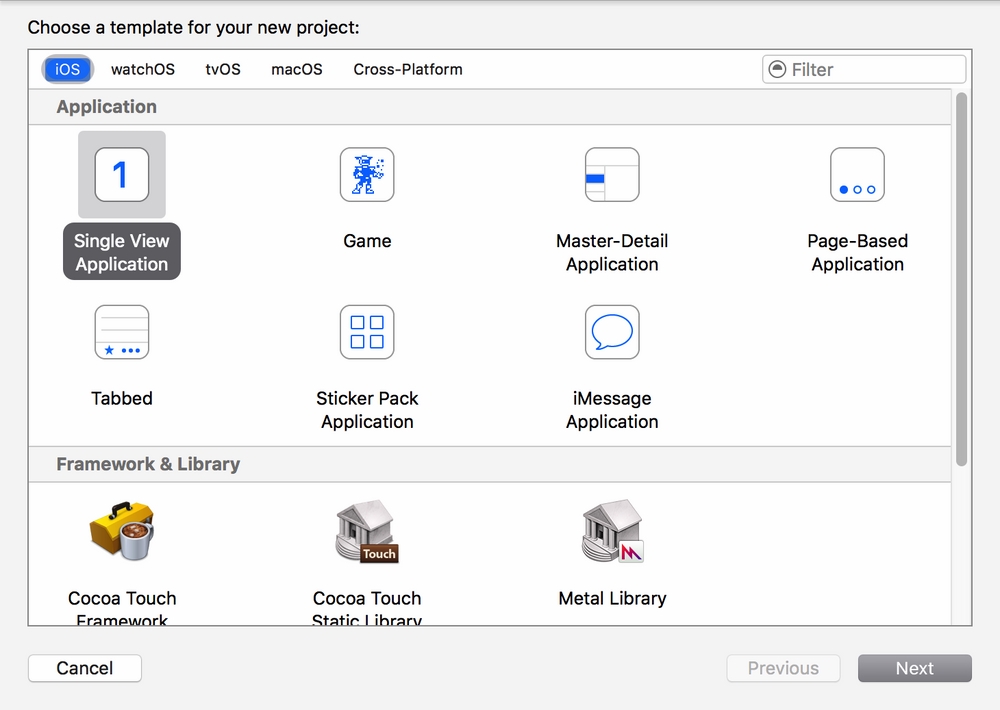Switch to the macOS tab
This screenshot has width=1000, height=710.
click(297, 69)
